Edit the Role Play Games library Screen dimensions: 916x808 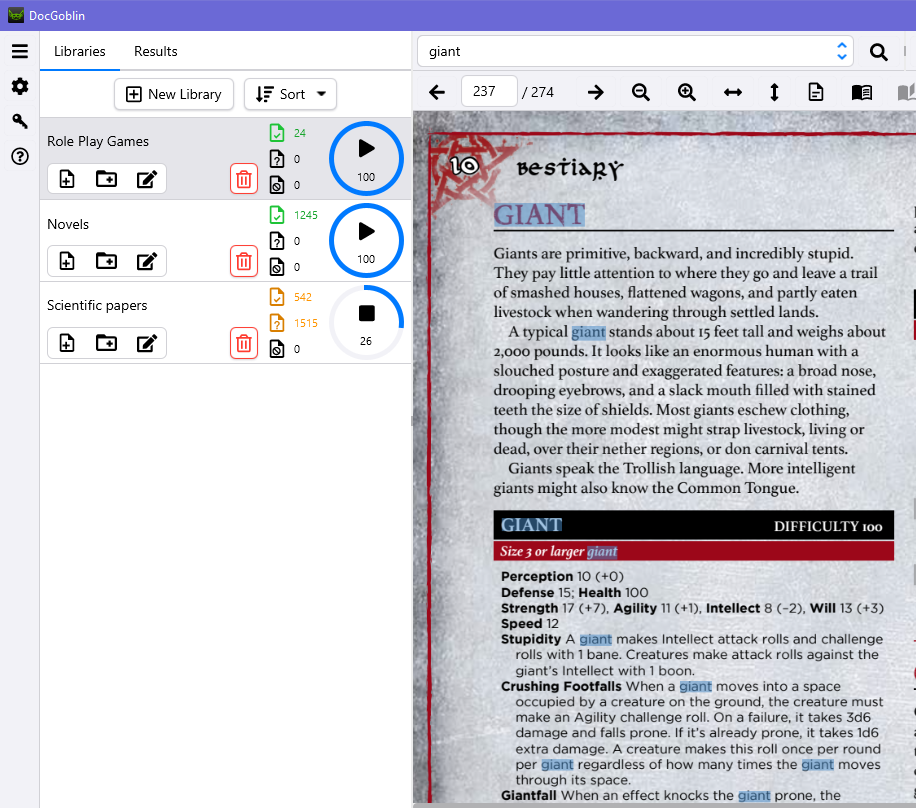coord(147,179)
